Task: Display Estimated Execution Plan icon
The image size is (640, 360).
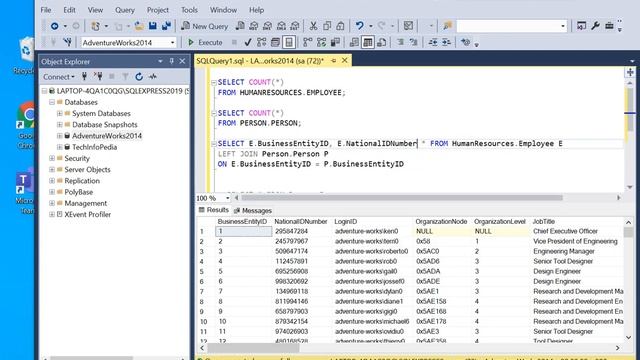Action: pos(262,42)
